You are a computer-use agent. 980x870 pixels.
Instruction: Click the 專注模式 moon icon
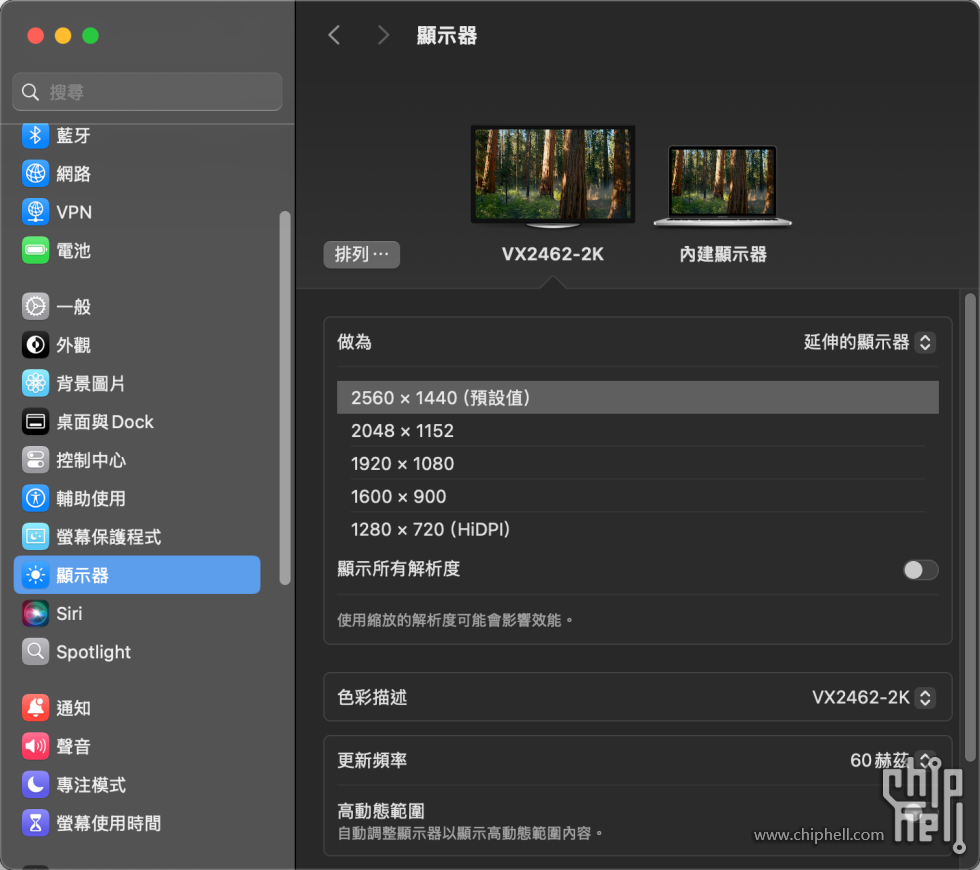tap(36, 785)
